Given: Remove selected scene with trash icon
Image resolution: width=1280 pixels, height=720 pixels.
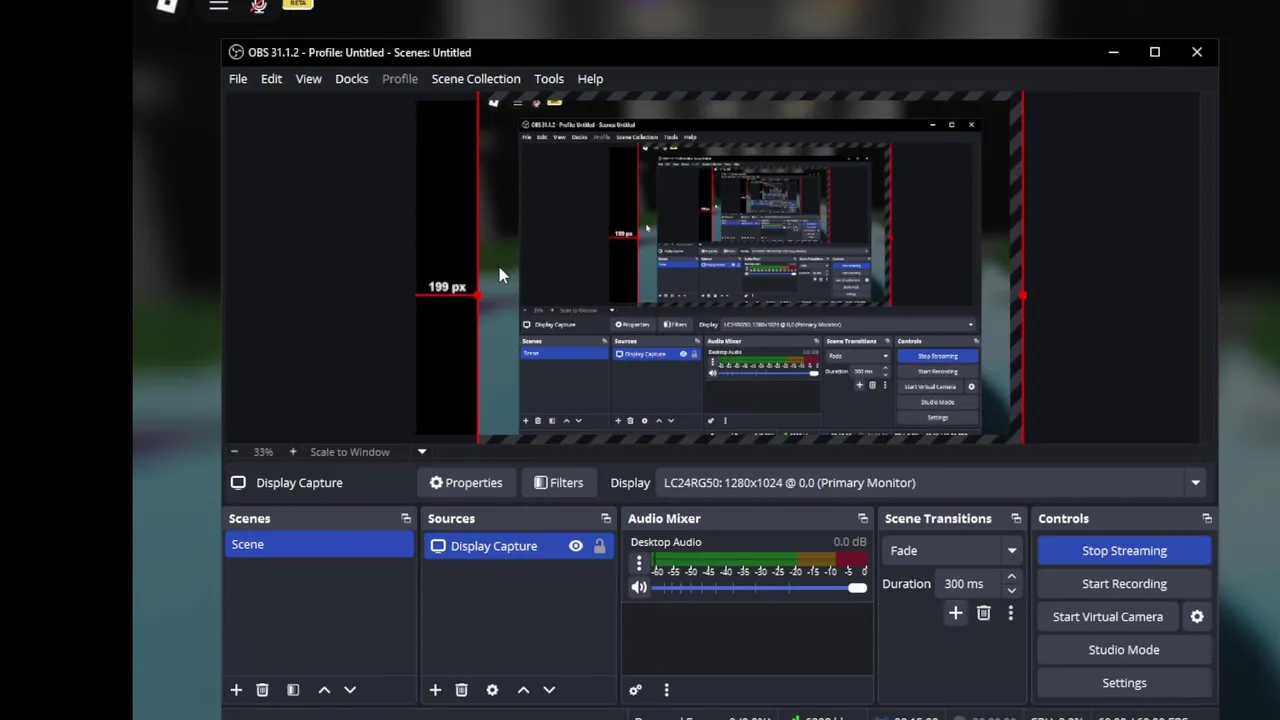Looking at the screenshot, I should [x=262, y=690].
